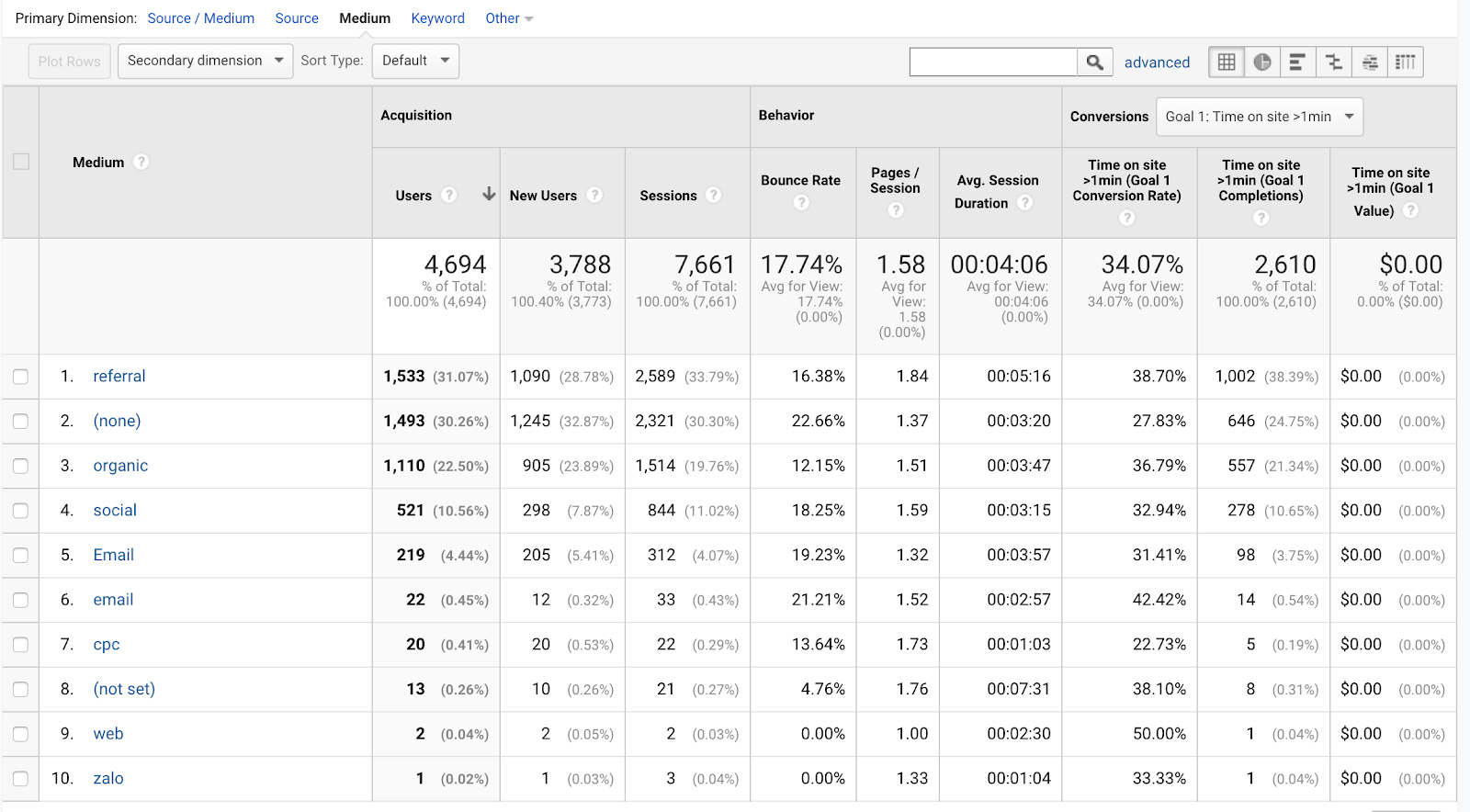Viewport: 1470px width, 812px height.
Task: Open the capitalized Email medium link
Action: pyautogui.click(x=114, y=556)
